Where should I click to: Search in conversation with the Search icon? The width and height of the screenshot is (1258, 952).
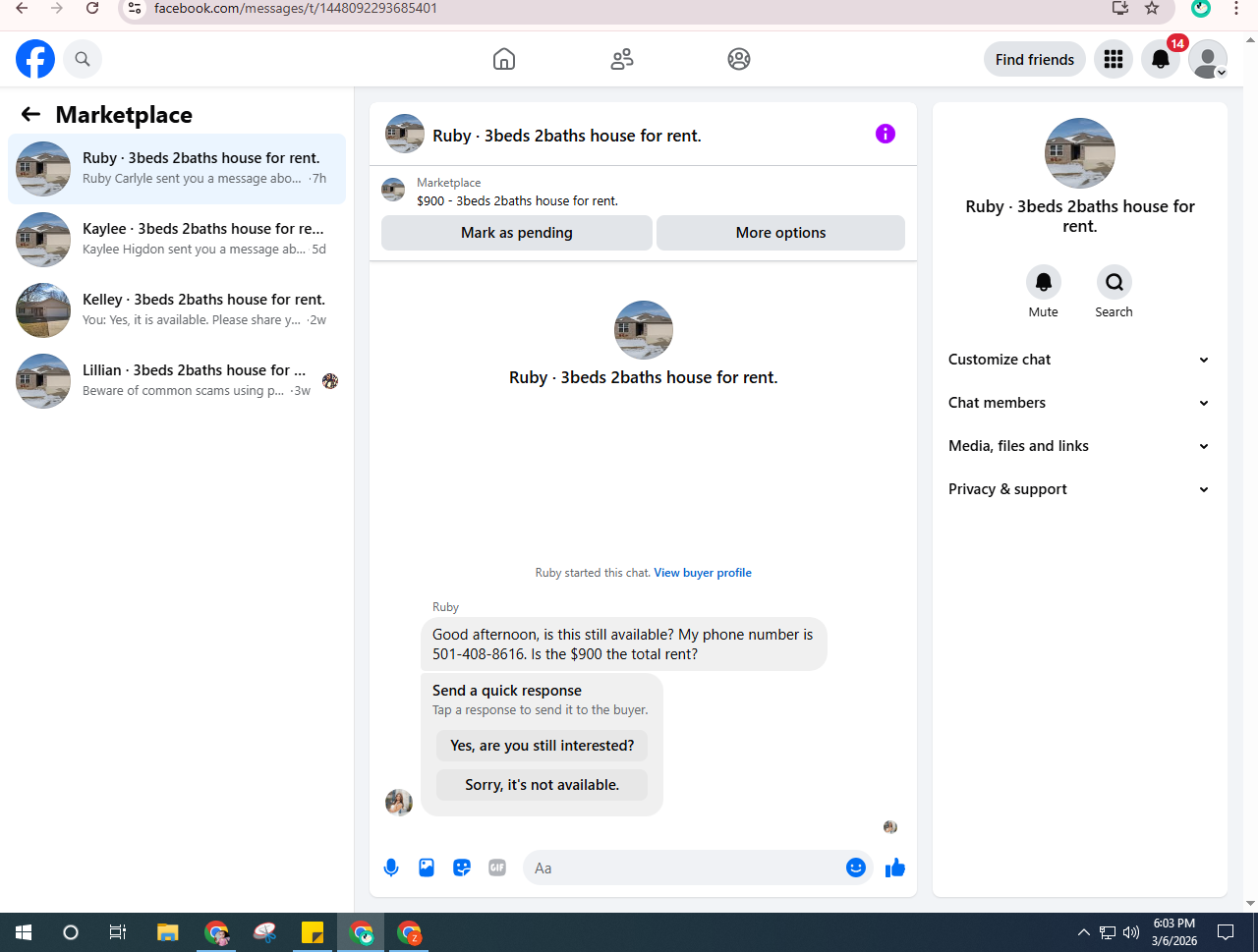coord(1115,282)
